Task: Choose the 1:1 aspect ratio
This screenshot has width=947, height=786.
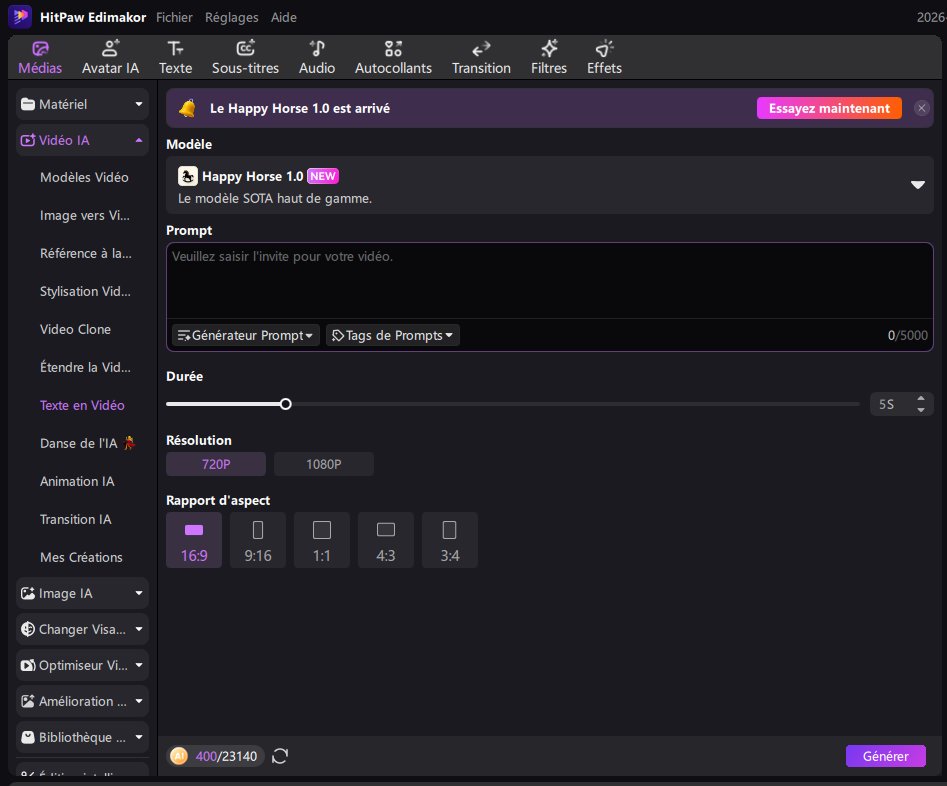Action: pyautogui.click(x=322, y=540)
